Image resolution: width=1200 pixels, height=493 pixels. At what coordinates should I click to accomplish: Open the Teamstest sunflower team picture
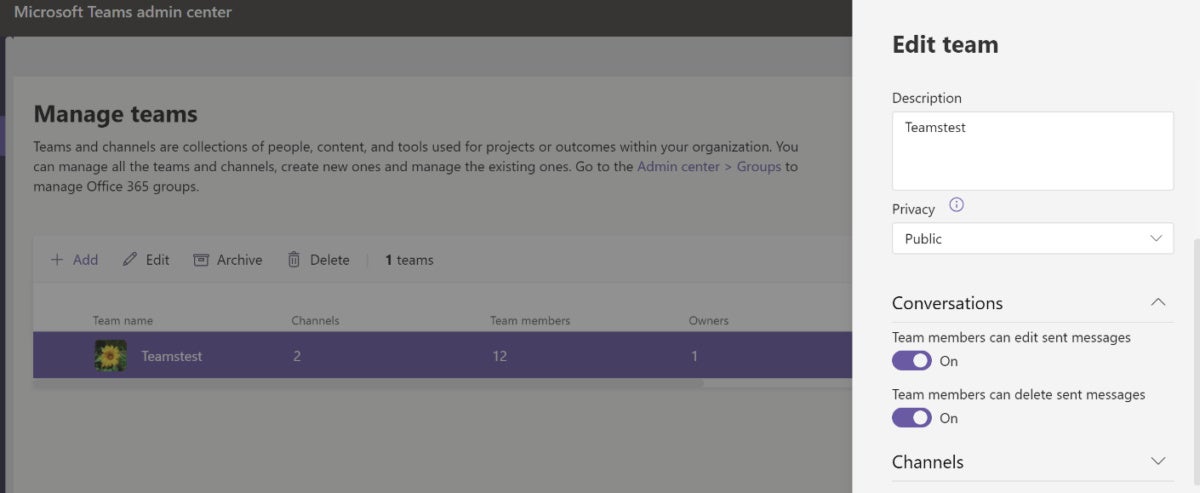(110, 356)
